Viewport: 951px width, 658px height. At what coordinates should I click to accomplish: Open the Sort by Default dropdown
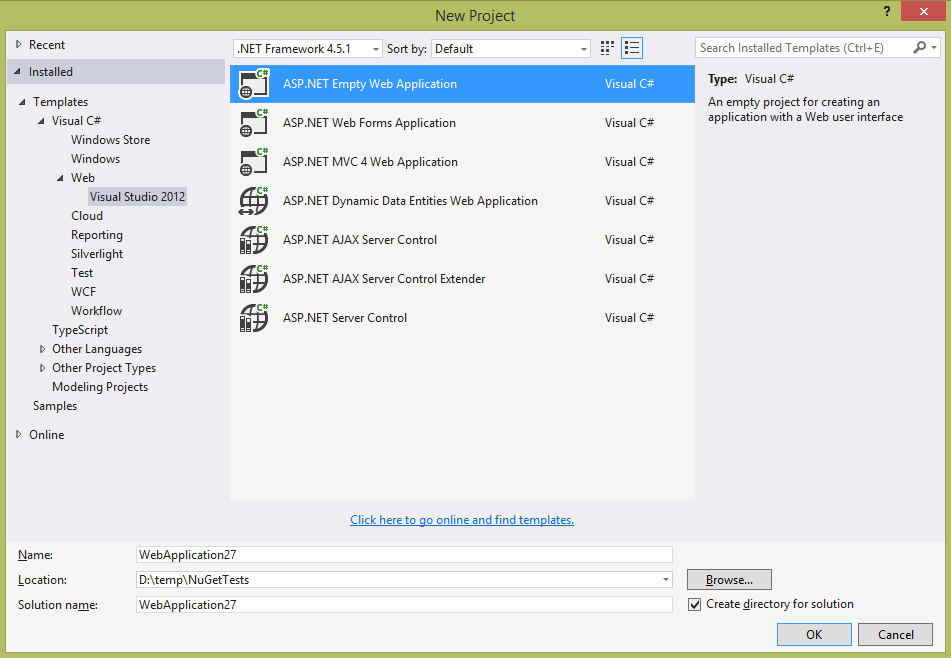511,49
